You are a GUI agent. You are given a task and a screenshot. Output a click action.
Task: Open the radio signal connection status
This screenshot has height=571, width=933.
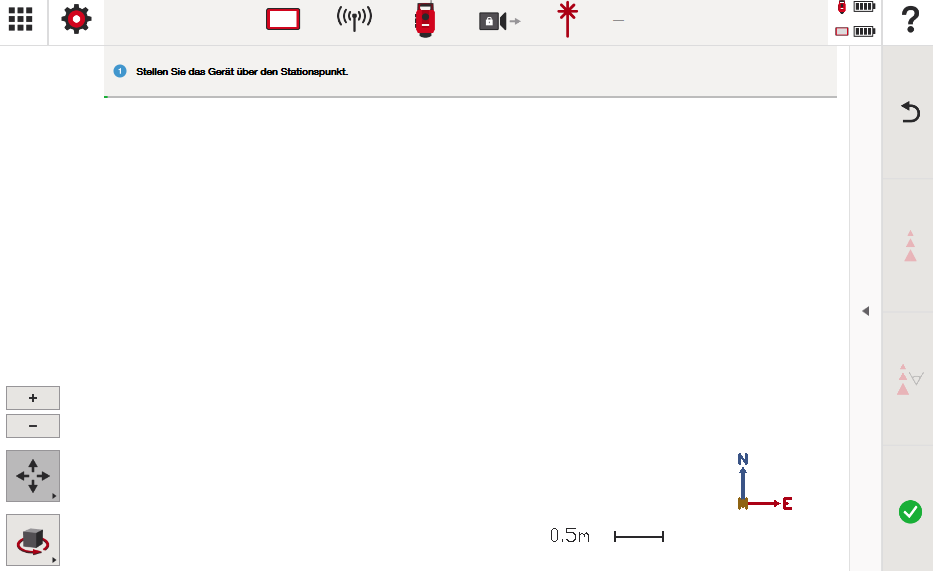[354, 19]
